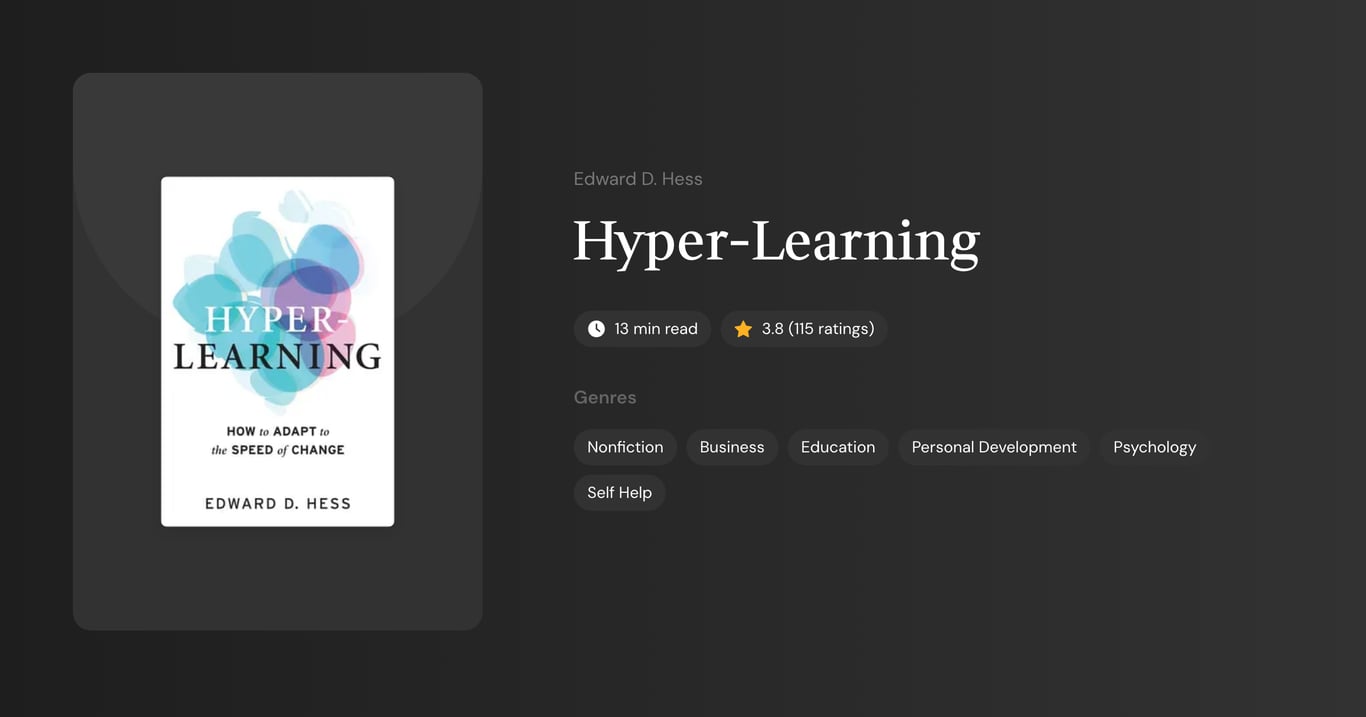The image size is (1366, 717).
Task: Click the rounded book cover card background
Action: click(277, 580)
